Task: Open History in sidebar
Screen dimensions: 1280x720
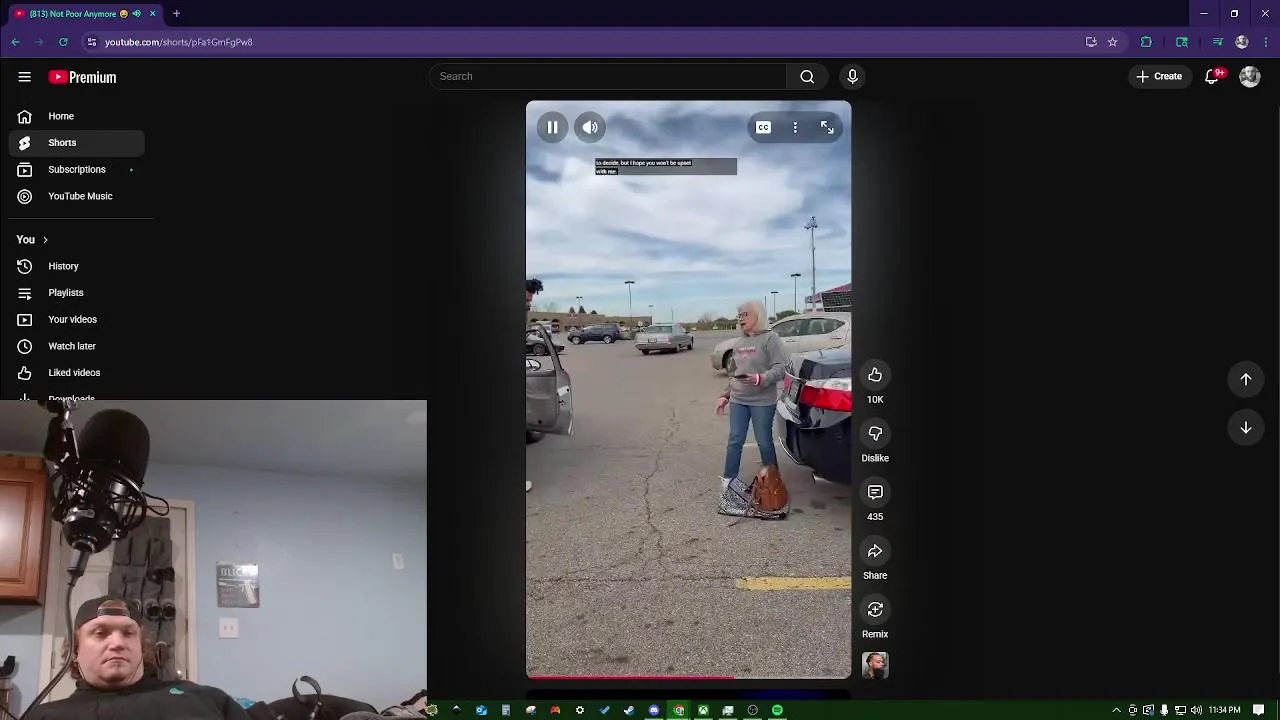Action: (x=76, y=266)
